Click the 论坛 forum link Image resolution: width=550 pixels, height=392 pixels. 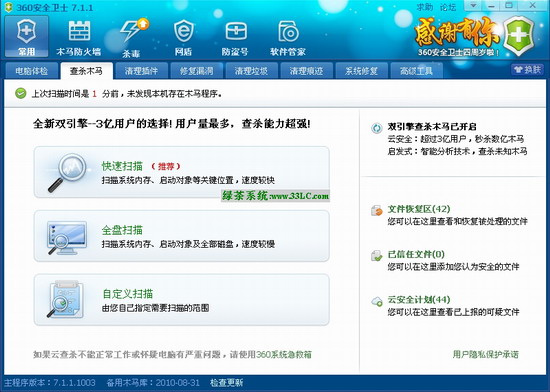click(x=448, y=7)
